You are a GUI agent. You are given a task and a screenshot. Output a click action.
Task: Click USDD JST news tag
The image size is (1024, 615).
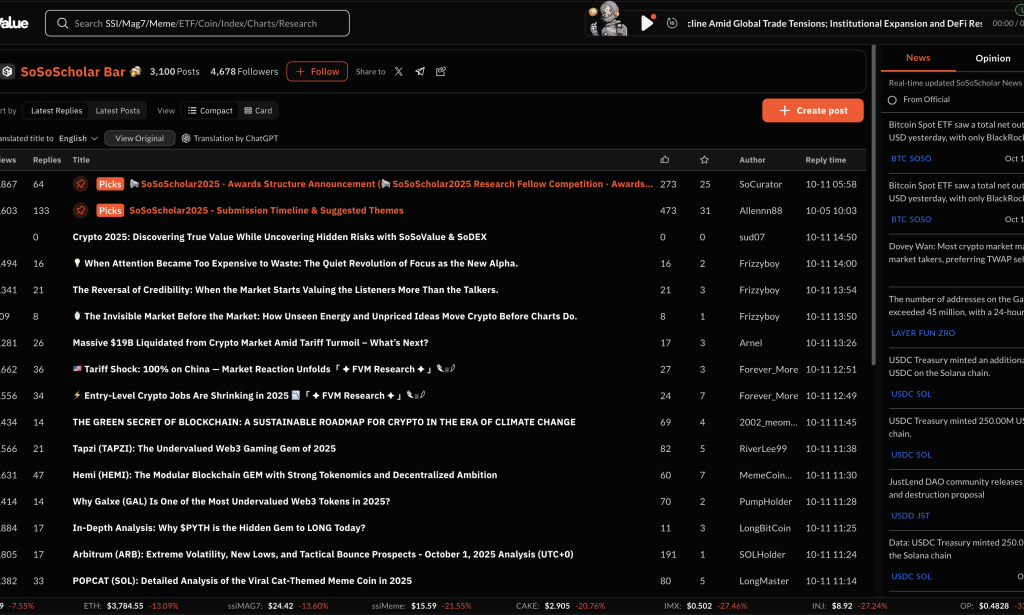[910, 516]
